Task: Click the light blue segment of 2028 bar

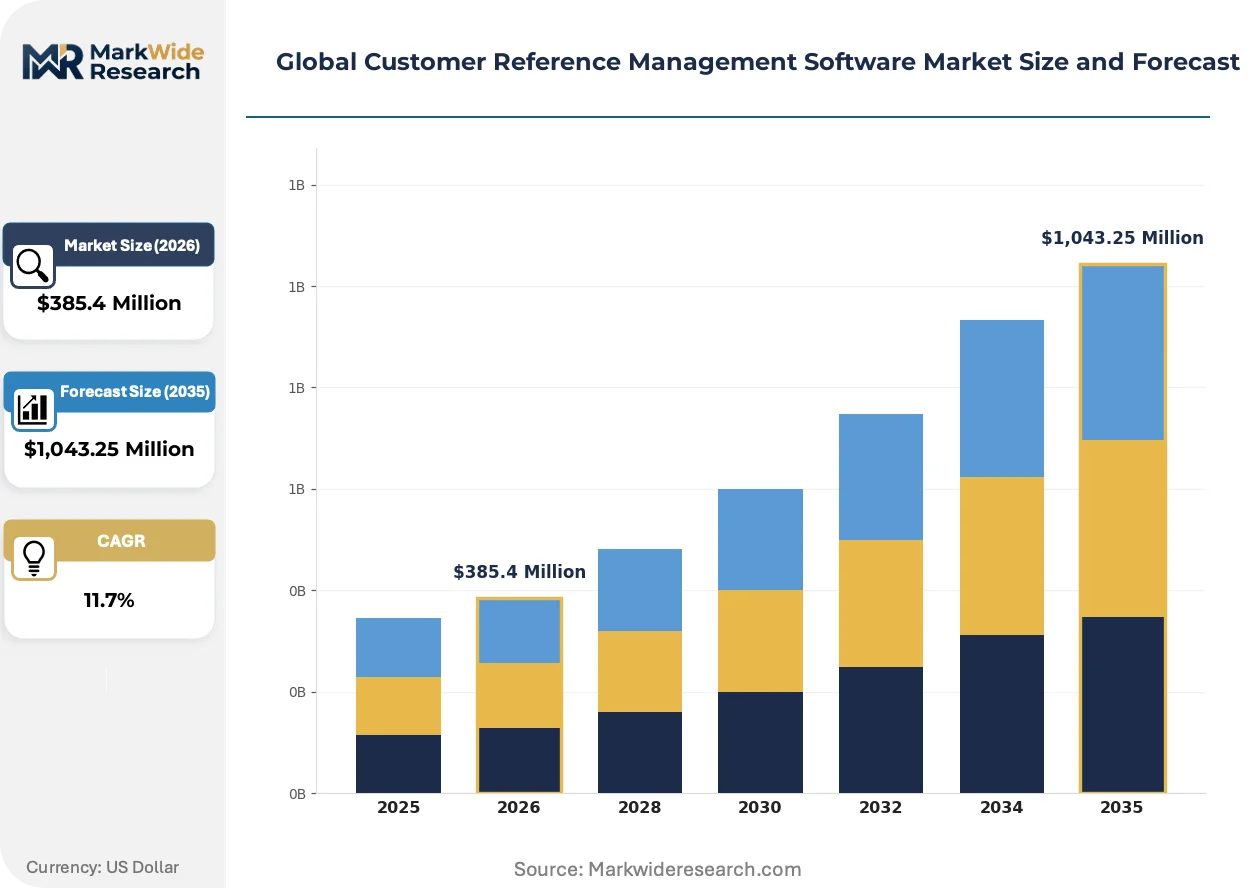Action: click(x=639, y=590)
